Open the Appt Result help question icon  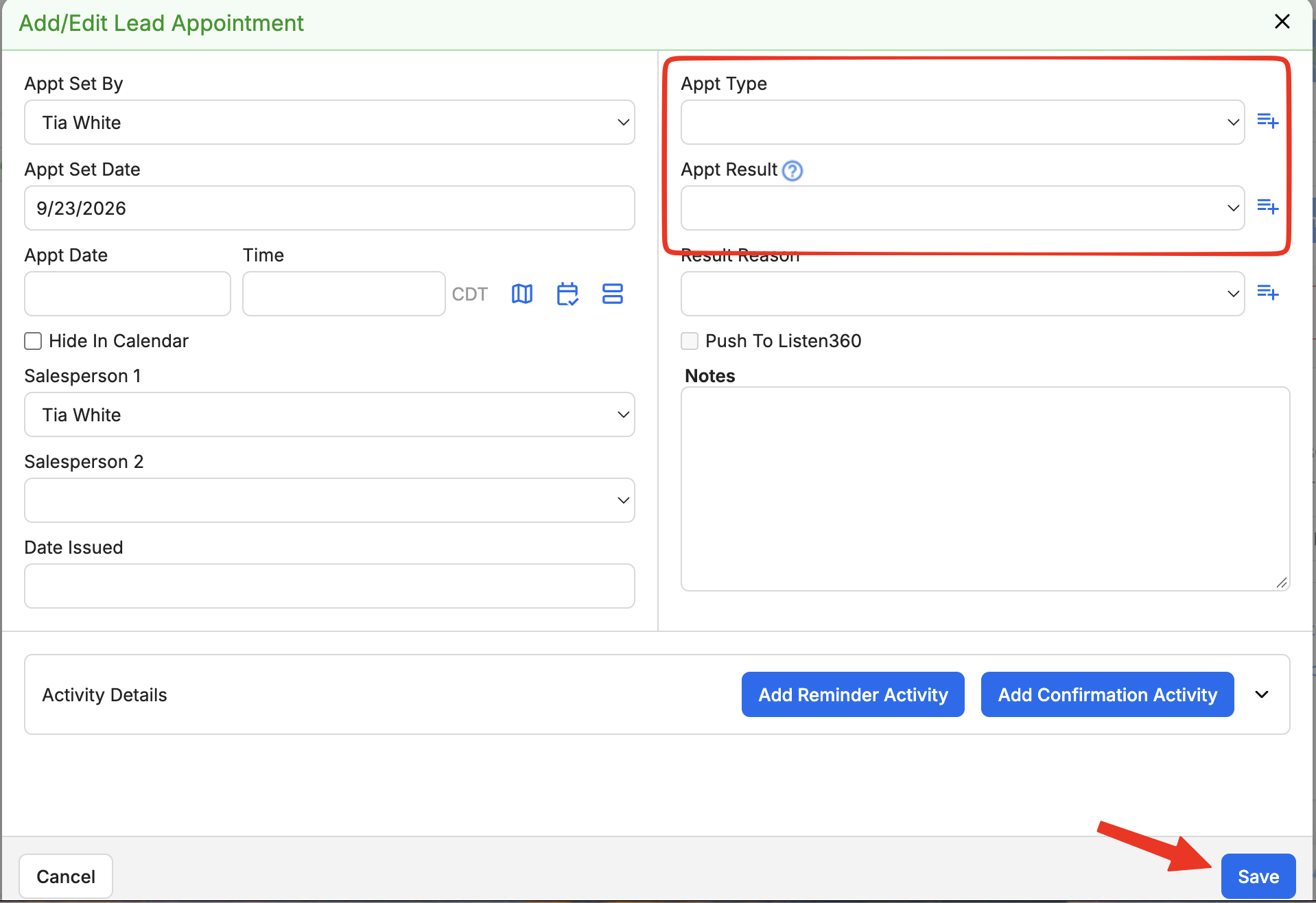(792, 170)
